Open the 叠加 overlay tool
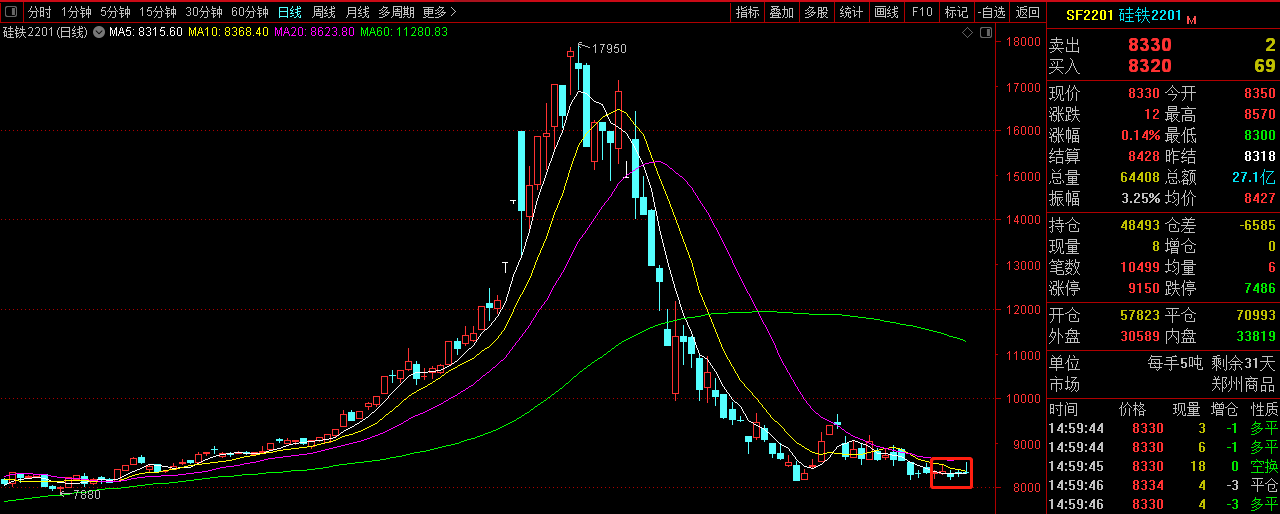Image resolution: width=1280 pixels, height=514 pixels. (782, 12)
